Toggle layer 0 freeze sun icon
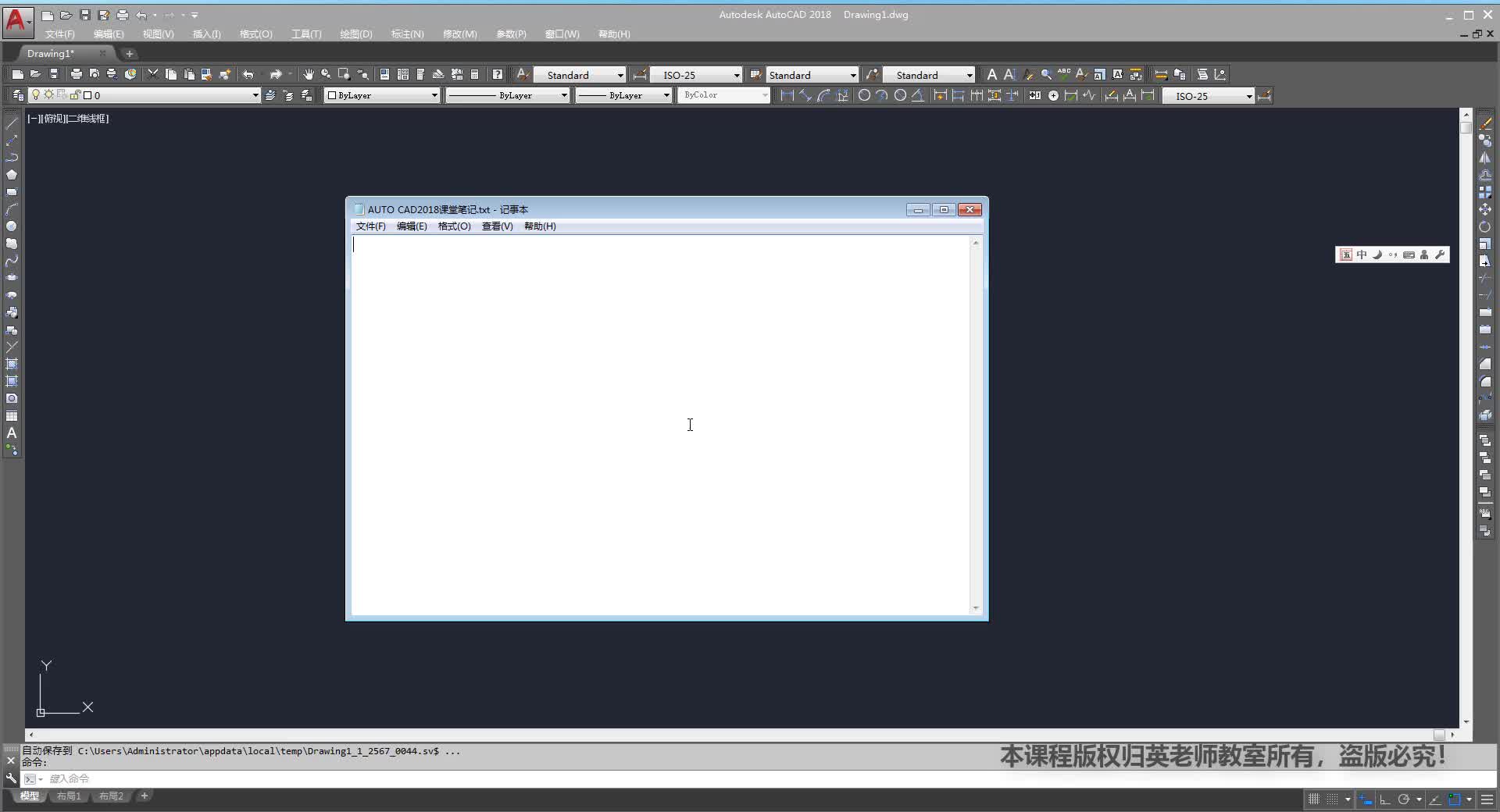 (48, 95)
